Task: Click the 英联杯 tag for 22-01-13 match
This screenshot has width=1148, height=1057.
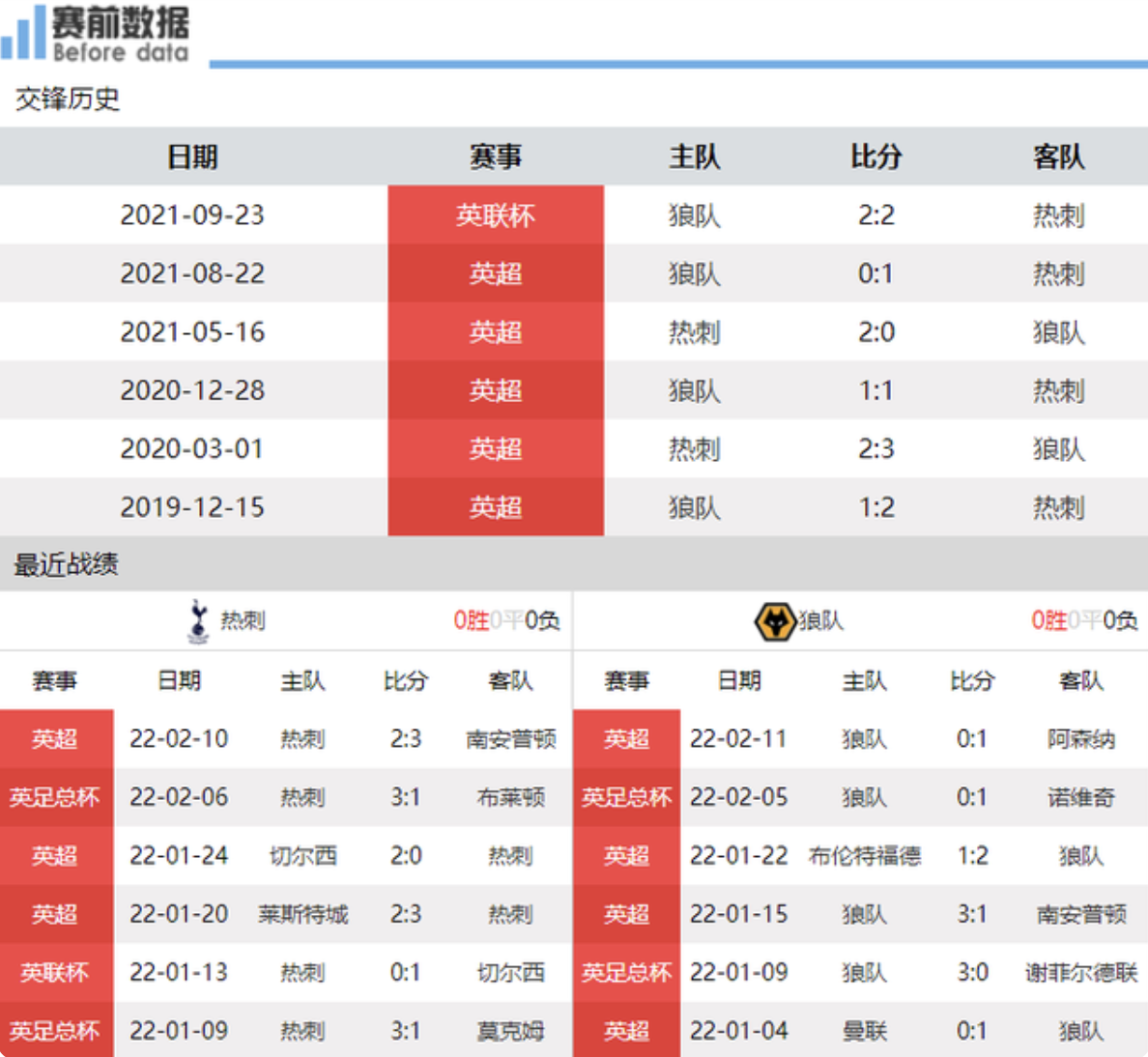Action: point(55,973)
